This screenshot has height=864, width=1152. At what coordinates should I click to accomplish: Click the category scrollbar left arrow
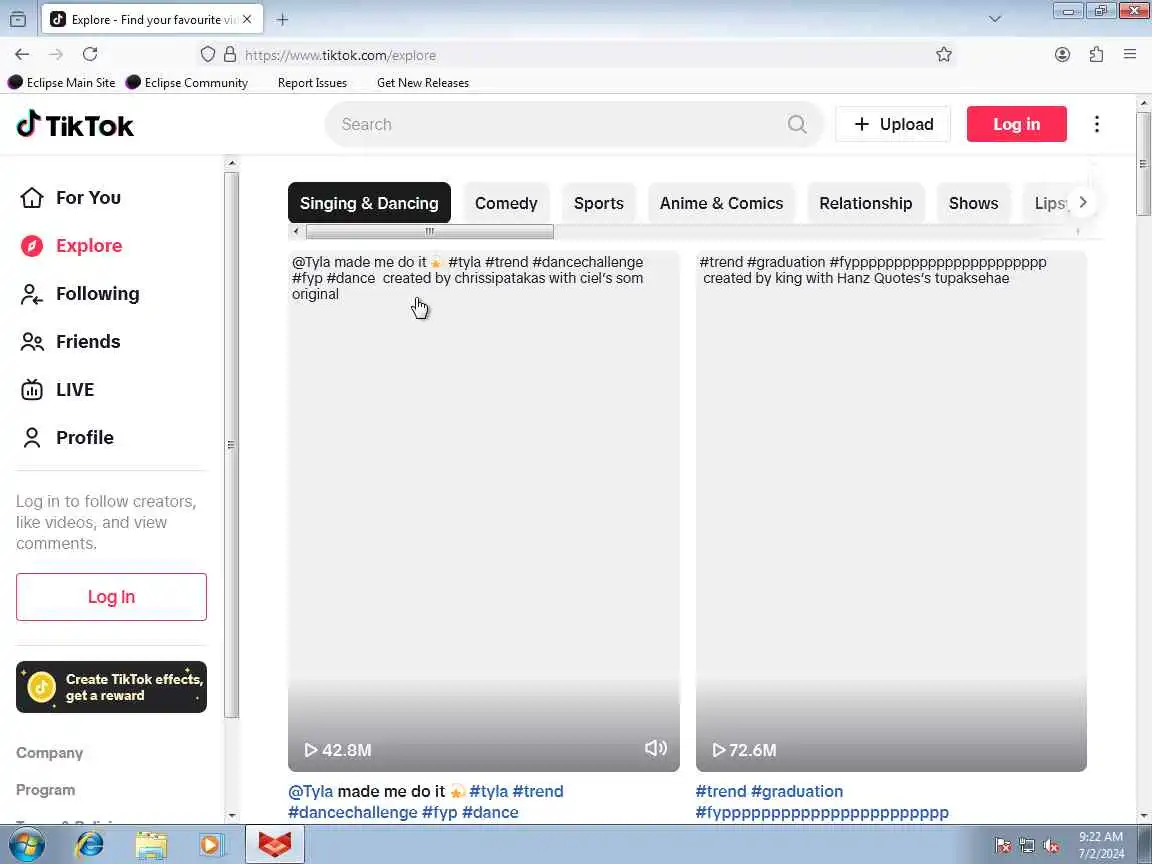[295, 231]
